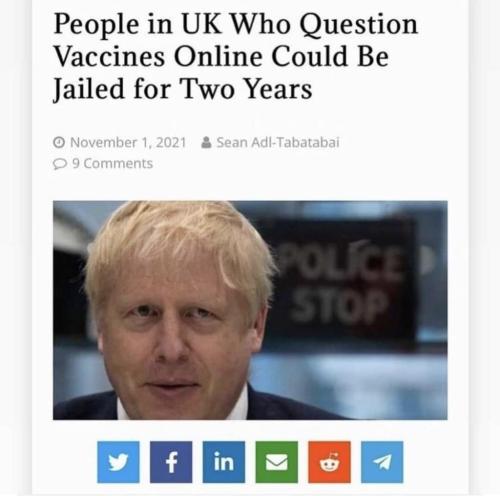Click the word "Comments" under the date
Screen dimensions: 500x496
118,164
